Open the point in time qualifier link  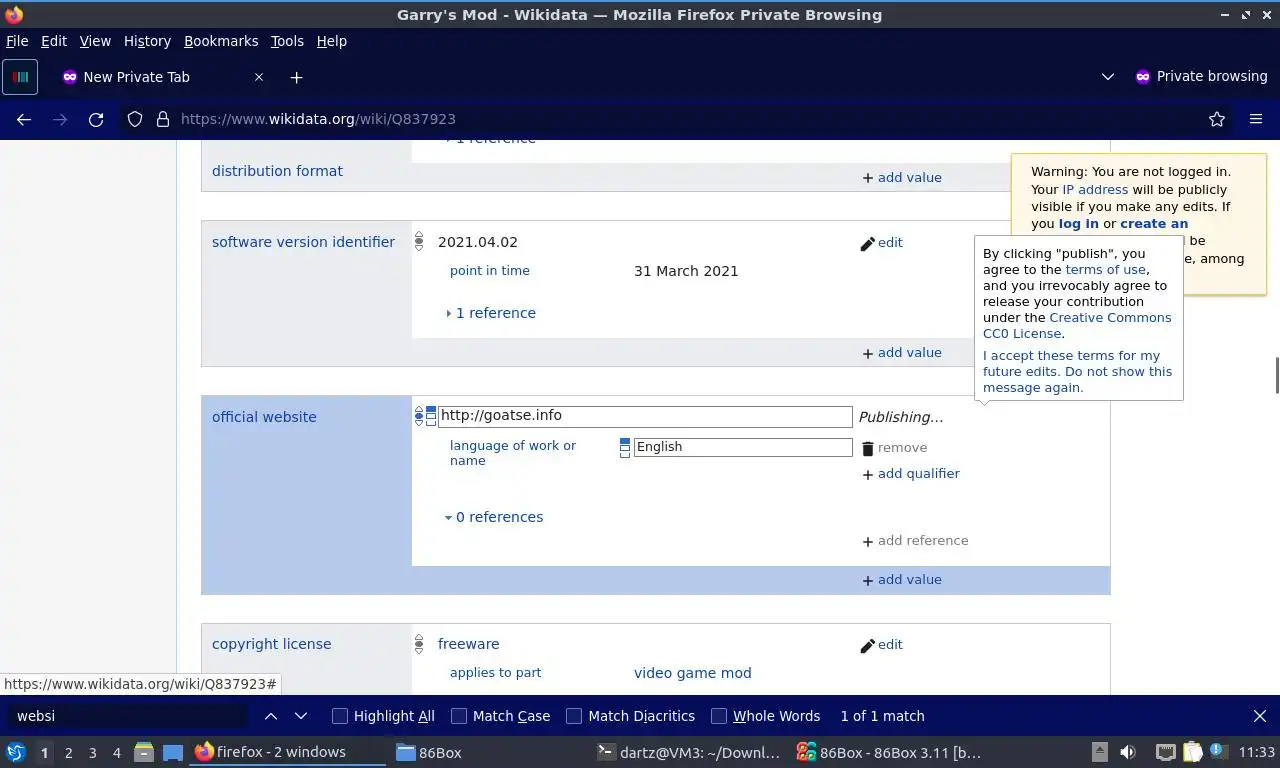pyautogui.click(x=490, y=271)
